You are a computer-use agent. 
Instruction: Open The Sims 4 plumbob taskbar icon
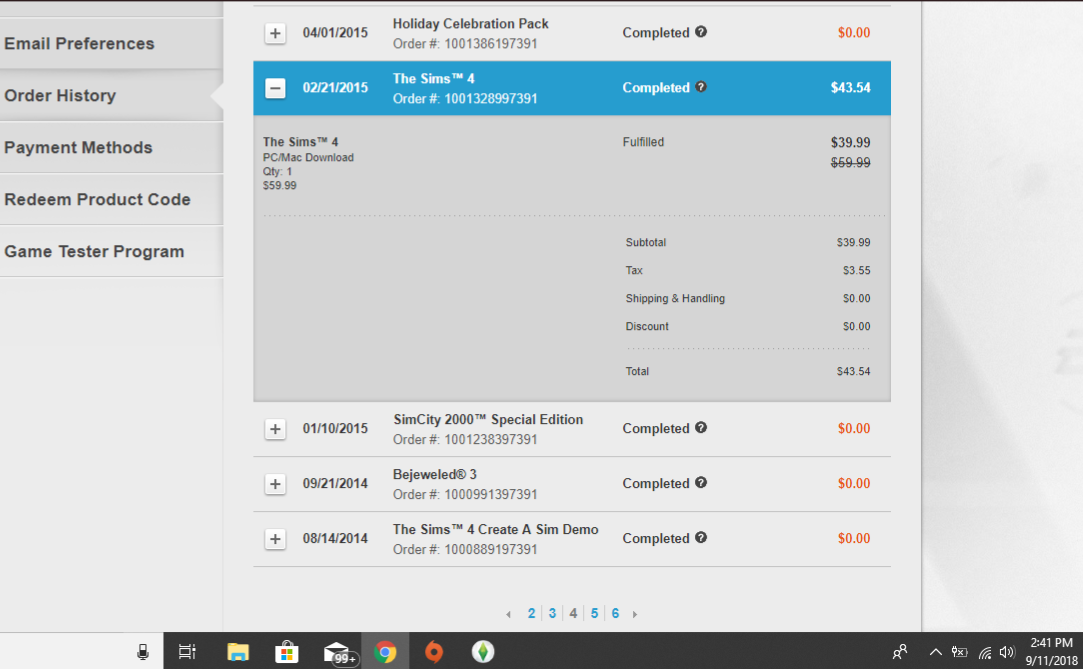(x=483, y=652)
